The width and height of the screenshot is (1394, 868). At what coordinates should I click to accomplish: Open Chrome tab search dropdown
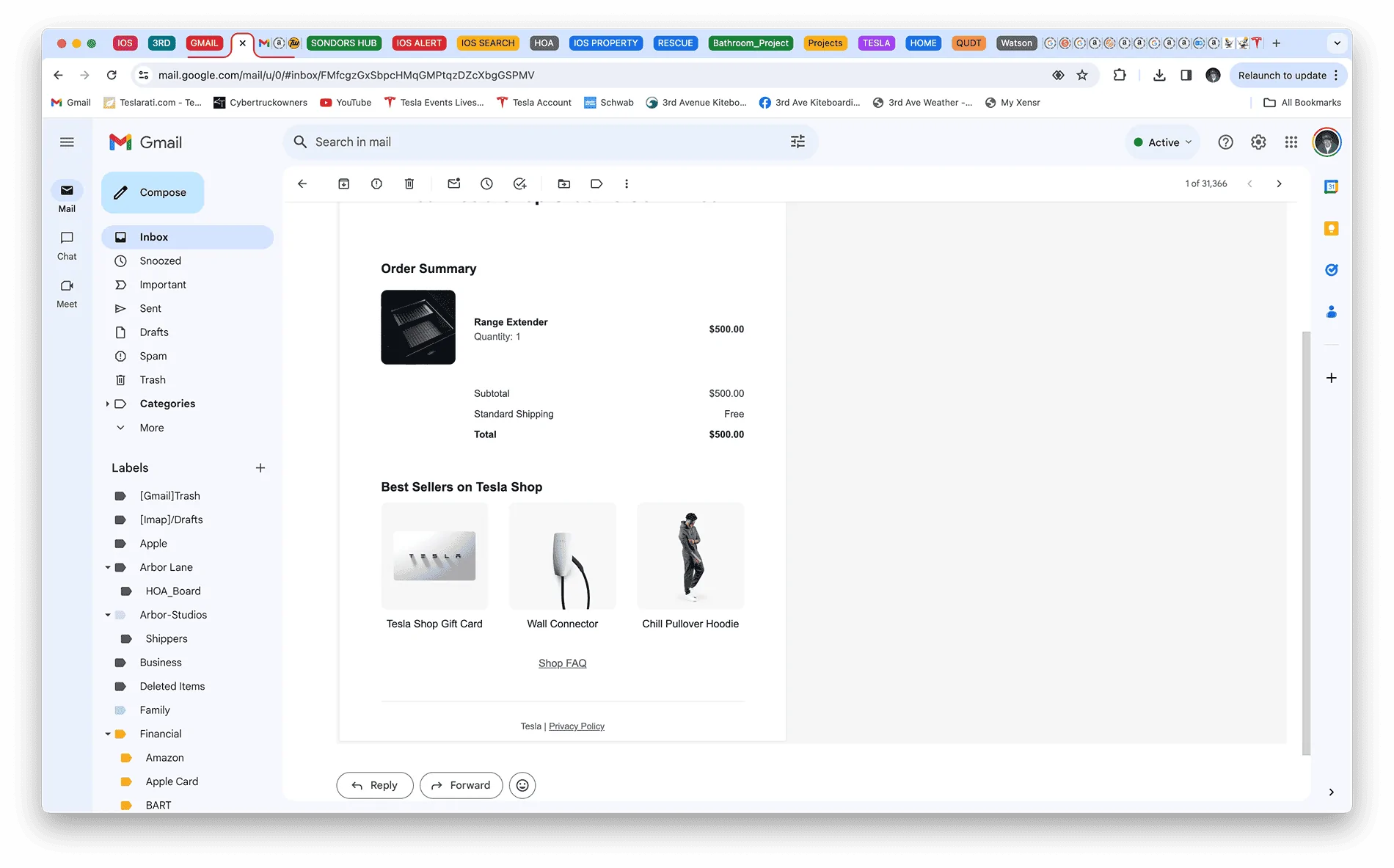[x=1337, y=43]
